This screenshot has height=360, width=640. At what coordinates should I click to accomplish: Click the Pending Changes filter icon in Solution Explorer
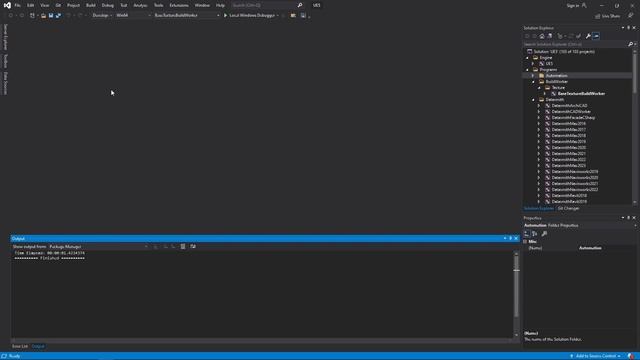tap(560, 36)
